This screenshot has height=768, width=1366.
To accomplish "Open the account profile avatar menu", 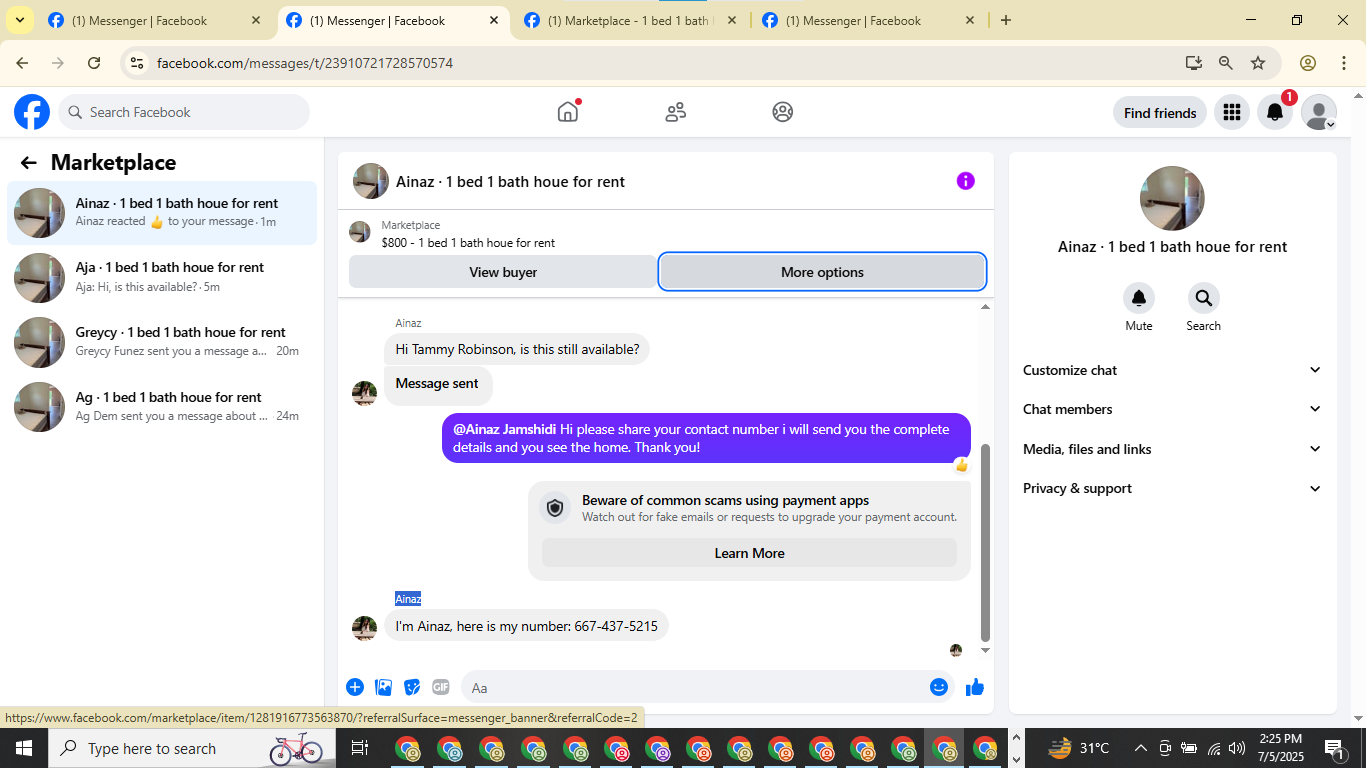I will pos(1319,113).
